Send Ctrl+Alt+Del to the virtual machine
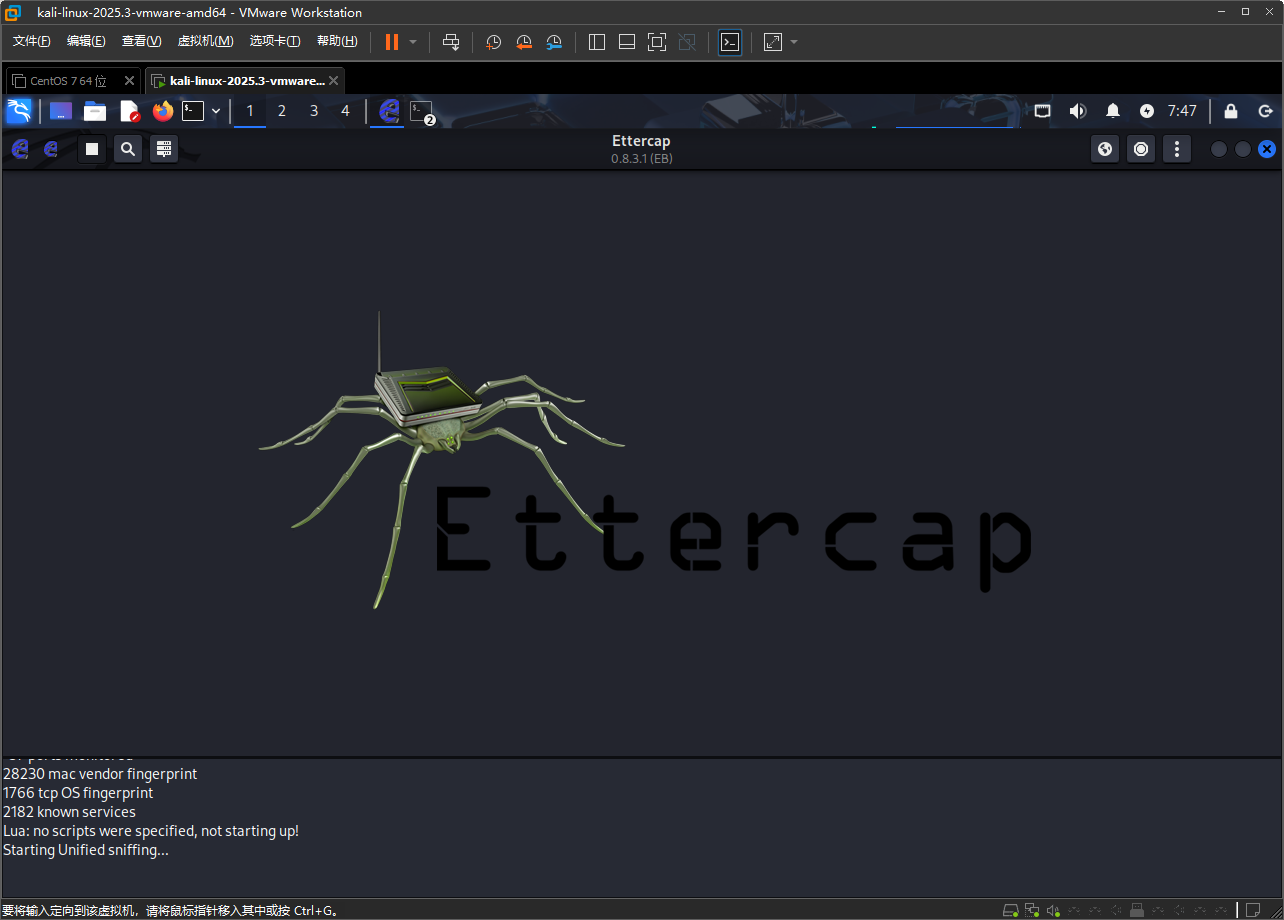The height and width of the screenshot is (920, 1284). pyautogui.click(x=451, y=41)
